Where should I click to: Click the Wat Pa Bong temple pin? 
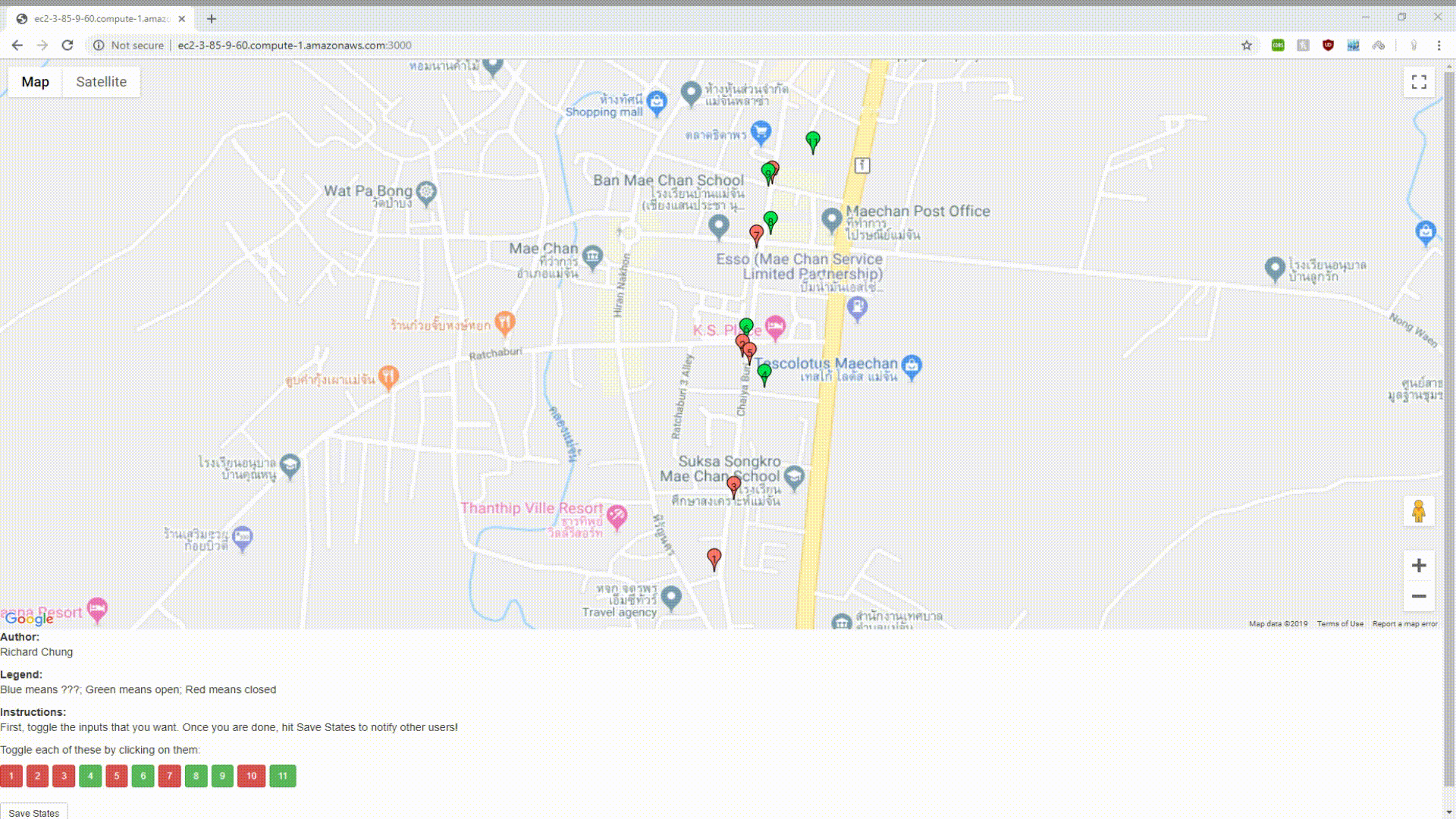[x=426, y=192]
